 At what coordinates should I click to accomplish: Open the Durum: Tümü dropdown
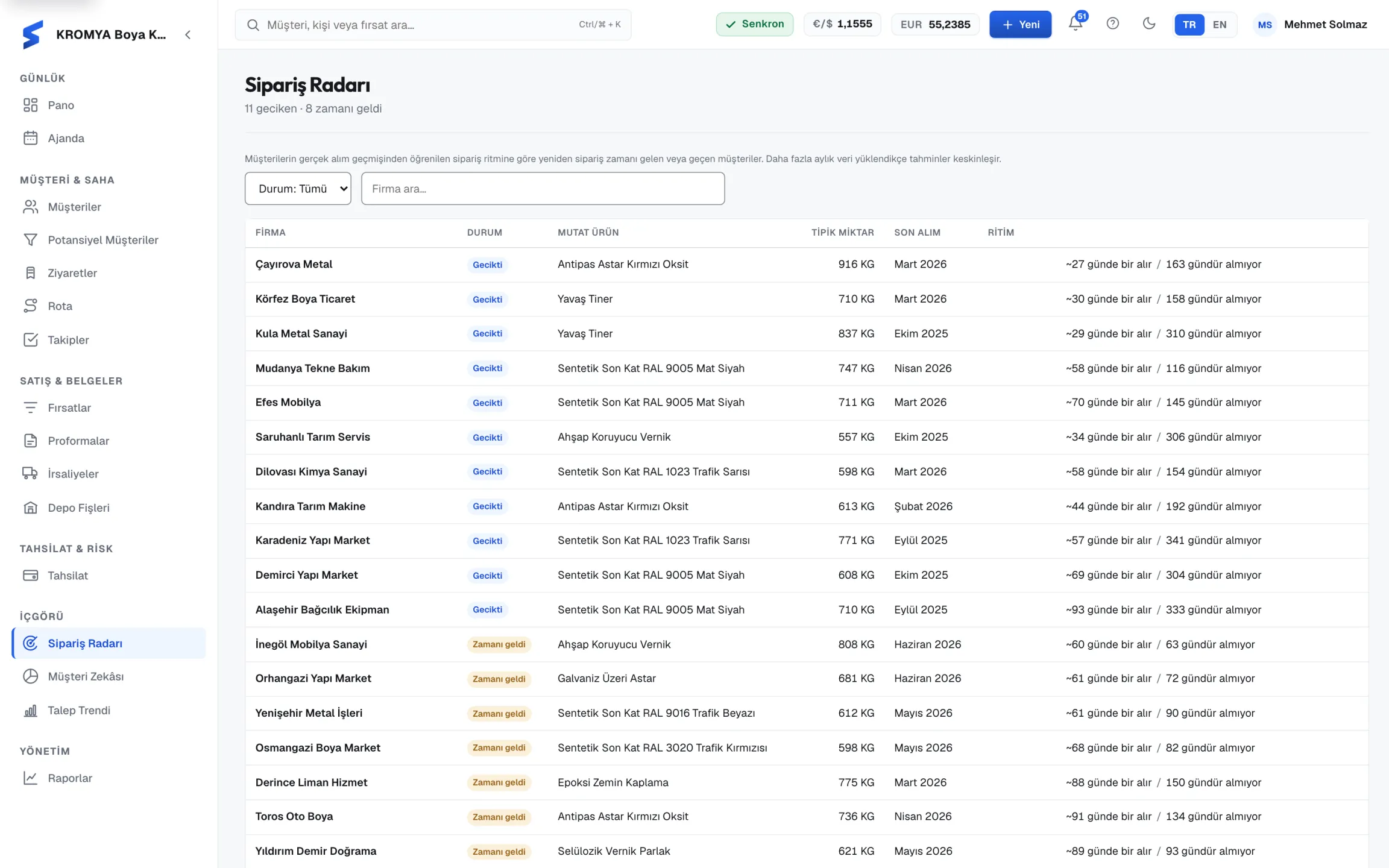coord(298,189)
